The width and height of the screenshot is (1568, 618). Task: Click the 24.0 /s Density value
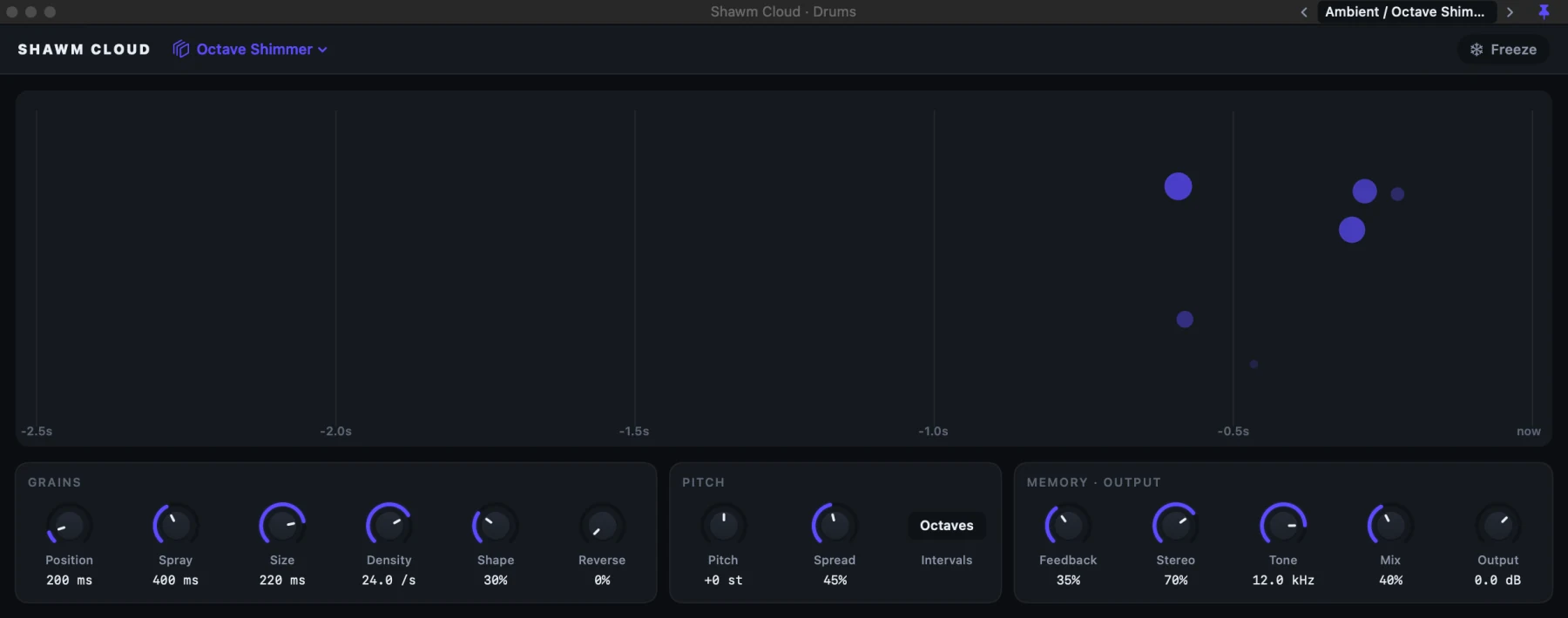pyautogui.click(x=389, y=581)
